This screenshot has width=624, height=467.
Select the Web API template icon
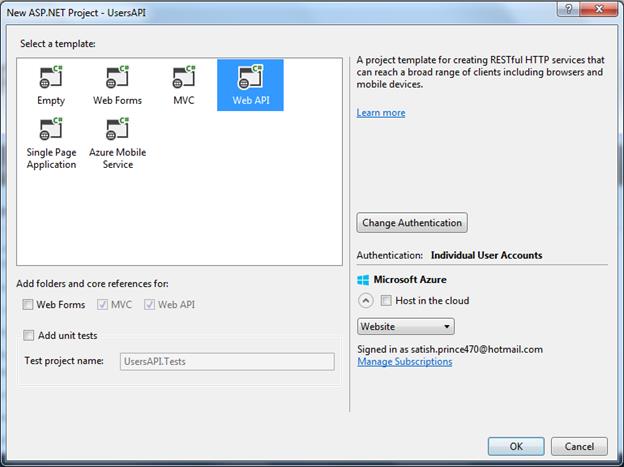250,77
